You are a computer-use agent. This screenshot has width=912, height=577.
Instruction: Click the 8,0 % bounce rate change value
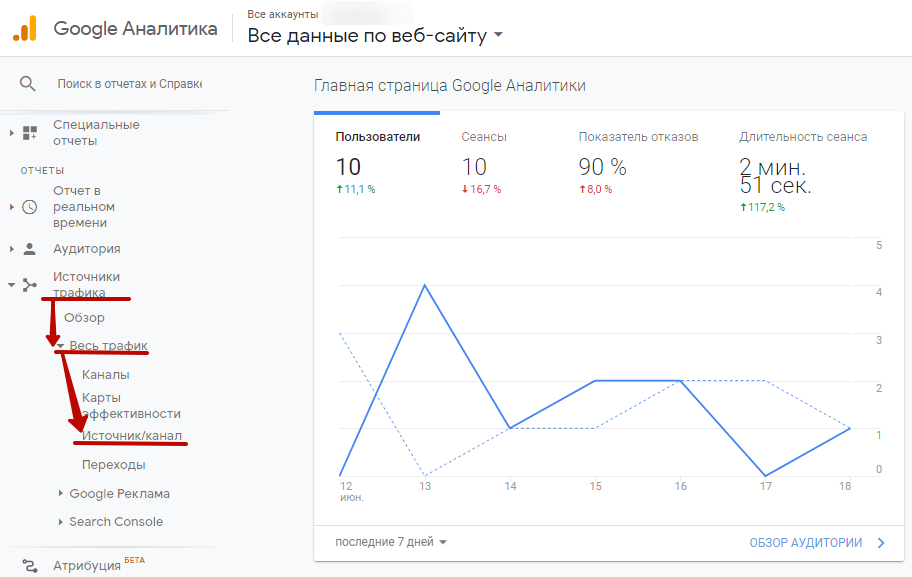[x=596, y=189]
